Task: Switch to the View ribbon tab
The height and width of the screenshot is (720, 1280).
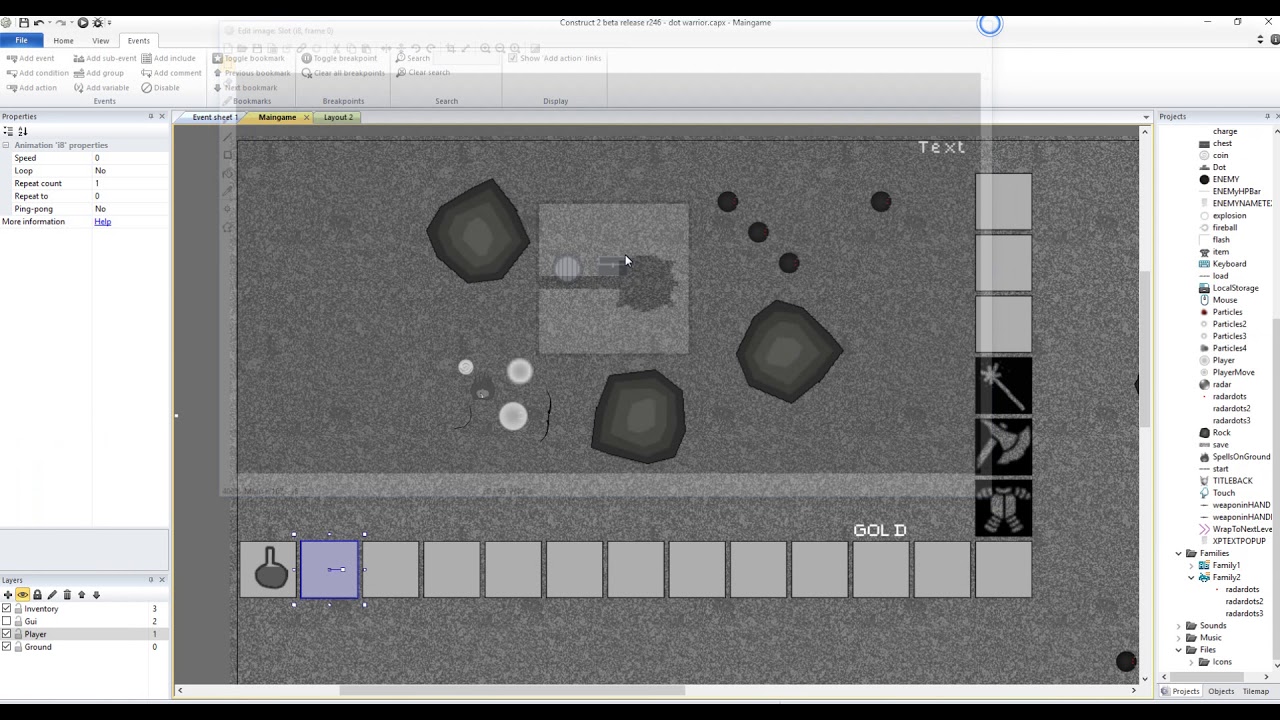Action: coord(101,41)
